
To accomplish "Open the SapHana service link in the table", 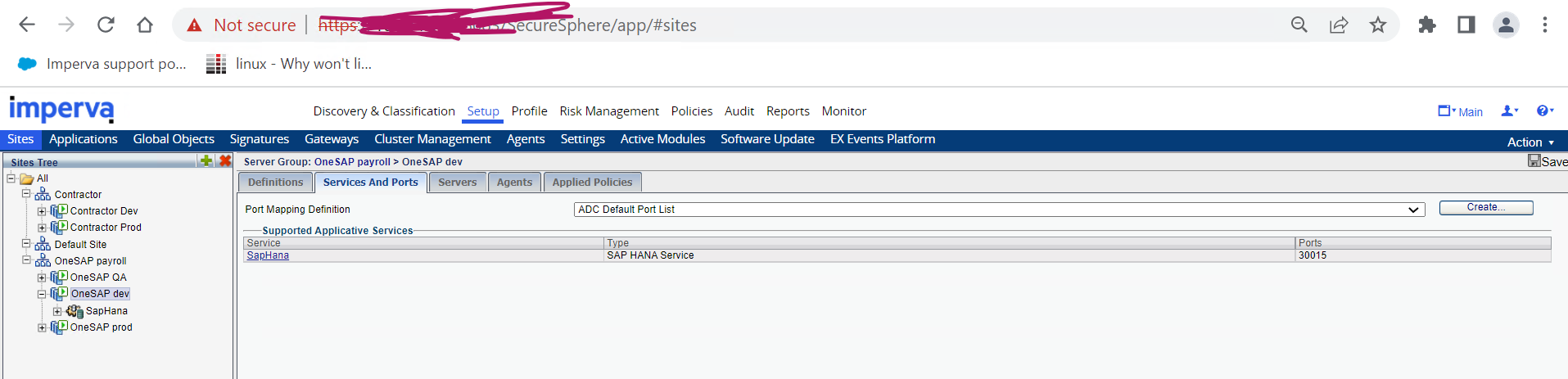I will [268, 255].
